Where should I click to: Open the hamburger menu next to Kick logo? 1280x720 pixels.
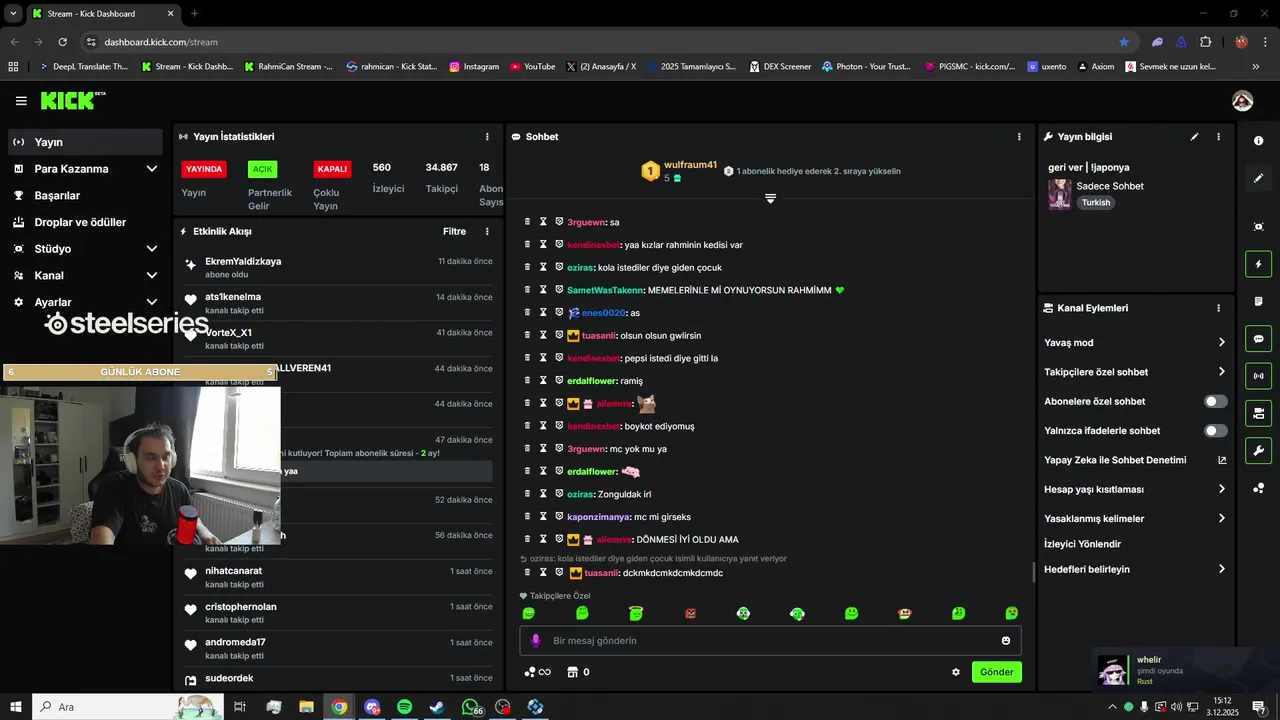pyautogui.click(x=21, y=101)
